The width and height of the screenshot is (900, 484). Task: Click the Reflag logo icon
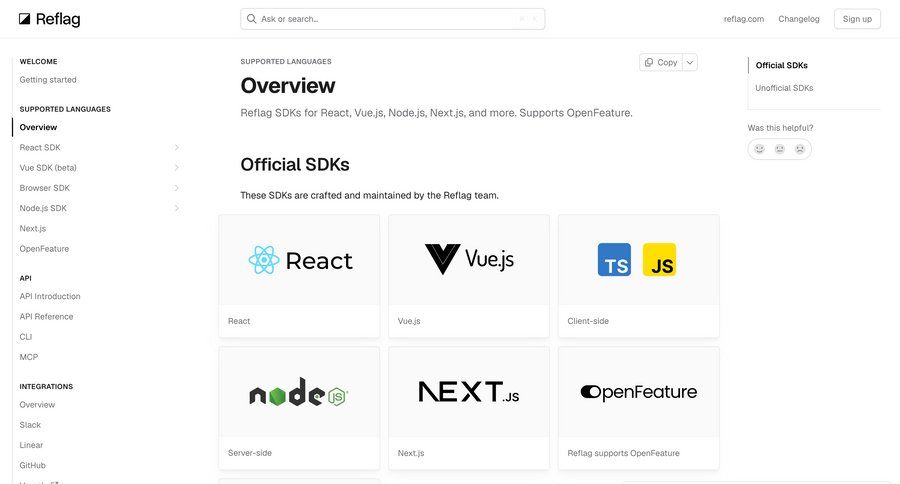[x=25, y=19]
